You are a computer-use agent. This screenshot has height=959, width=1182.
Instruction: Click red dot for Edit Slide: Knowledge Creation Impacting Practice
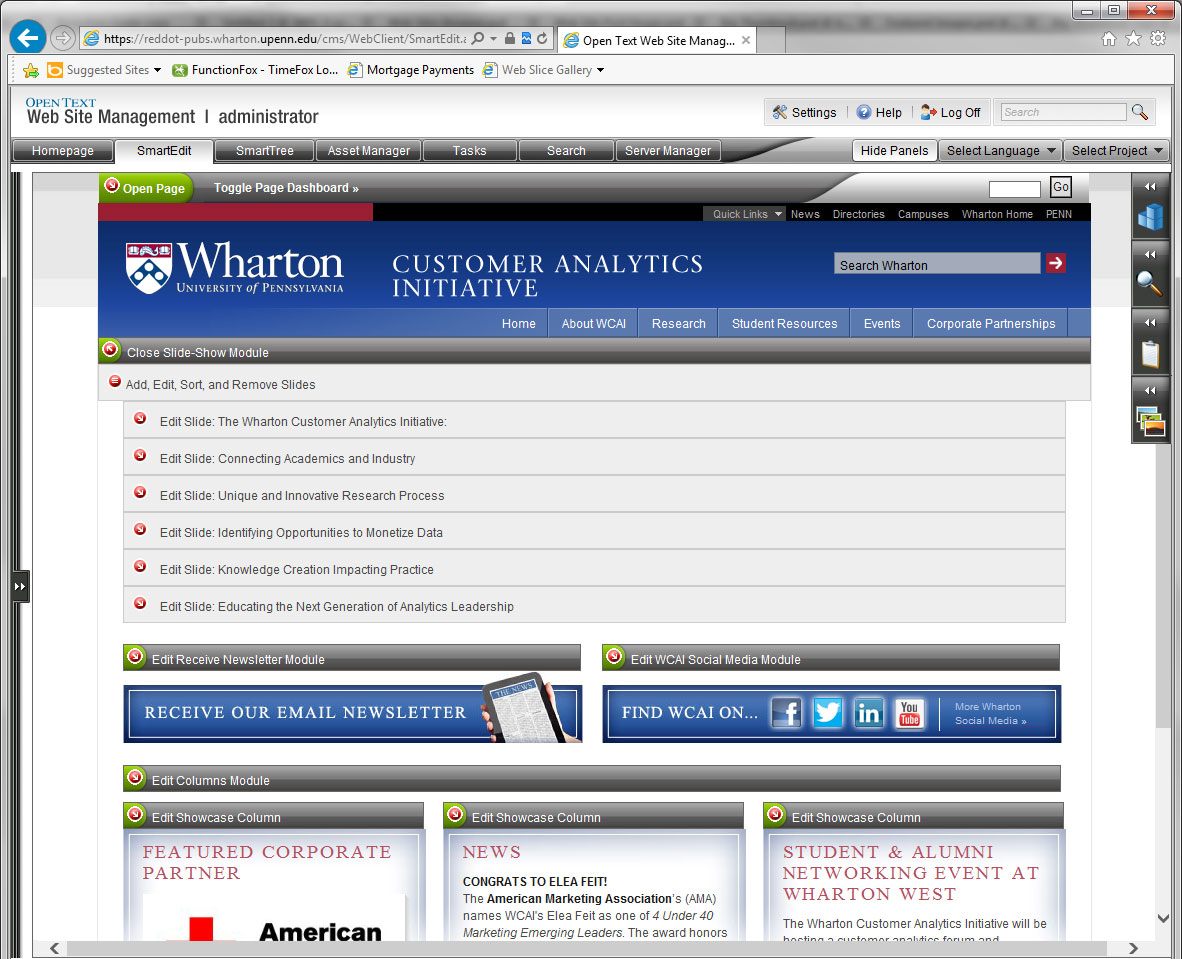pyautogui.click(x=140, y=566)
